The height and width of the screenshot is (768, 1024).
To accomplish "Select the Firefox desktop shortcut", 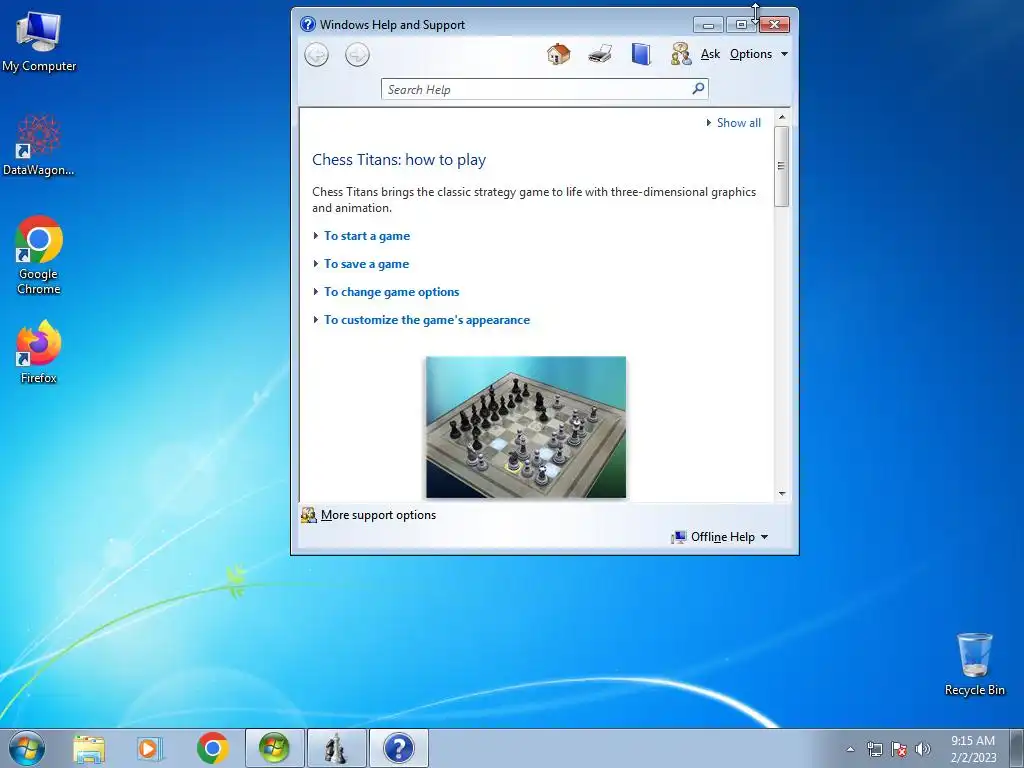I will 39,352.
